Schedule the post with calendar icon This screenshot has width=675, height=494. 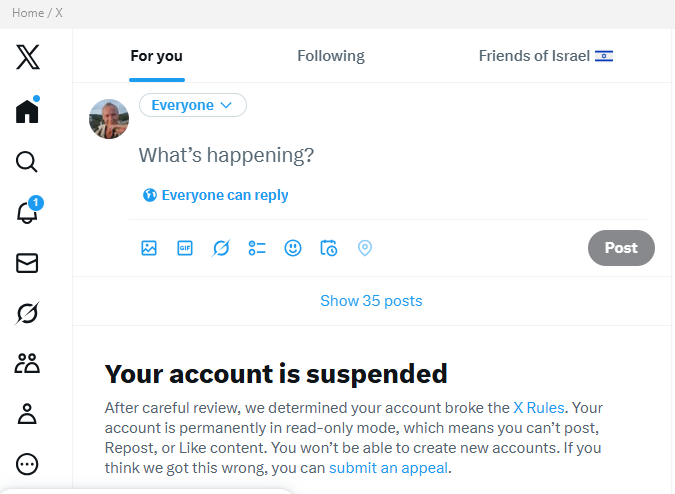(x=329, y=248)
